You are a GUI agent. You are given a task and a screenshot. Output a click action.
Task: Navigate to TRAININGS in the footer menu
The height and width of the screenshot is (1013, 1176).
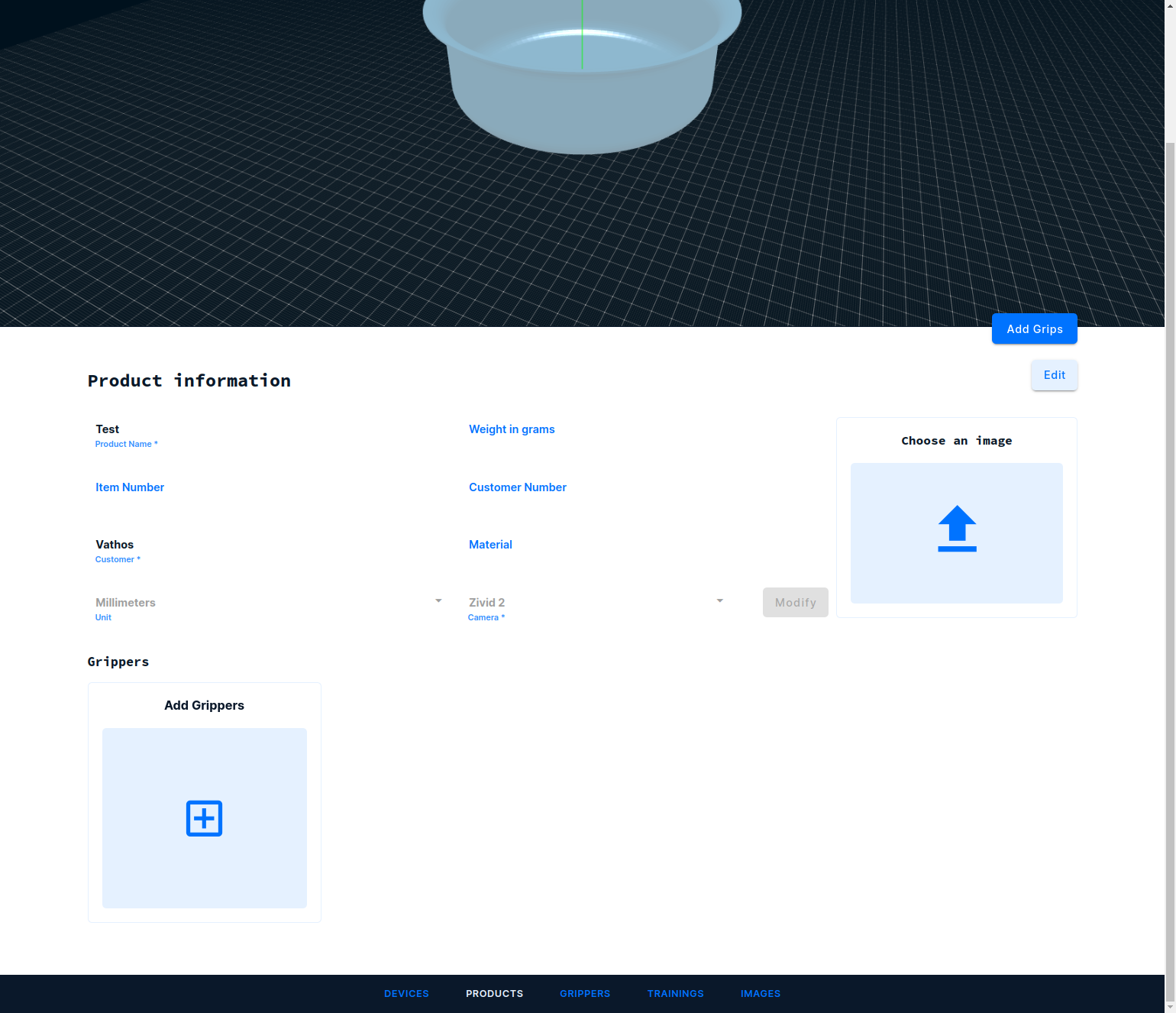pos(675,993)
